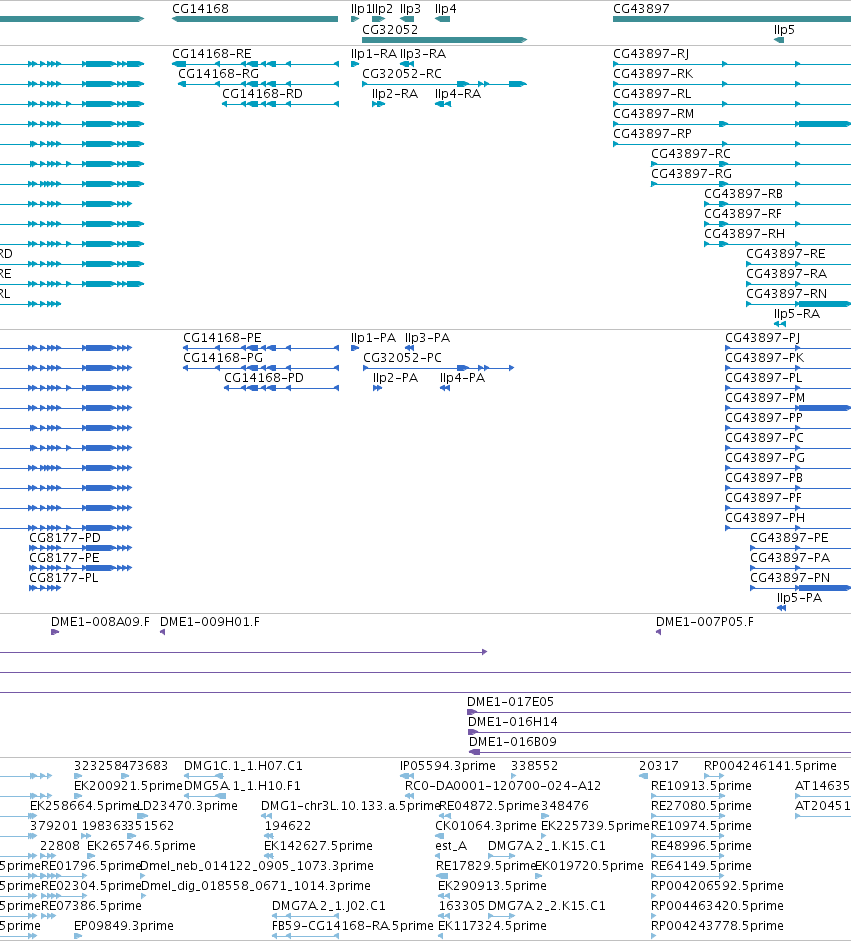Select EST RP004246141.5prime
Image resolution: width=851 pixels, height=941 pixels.
(770, 766)
